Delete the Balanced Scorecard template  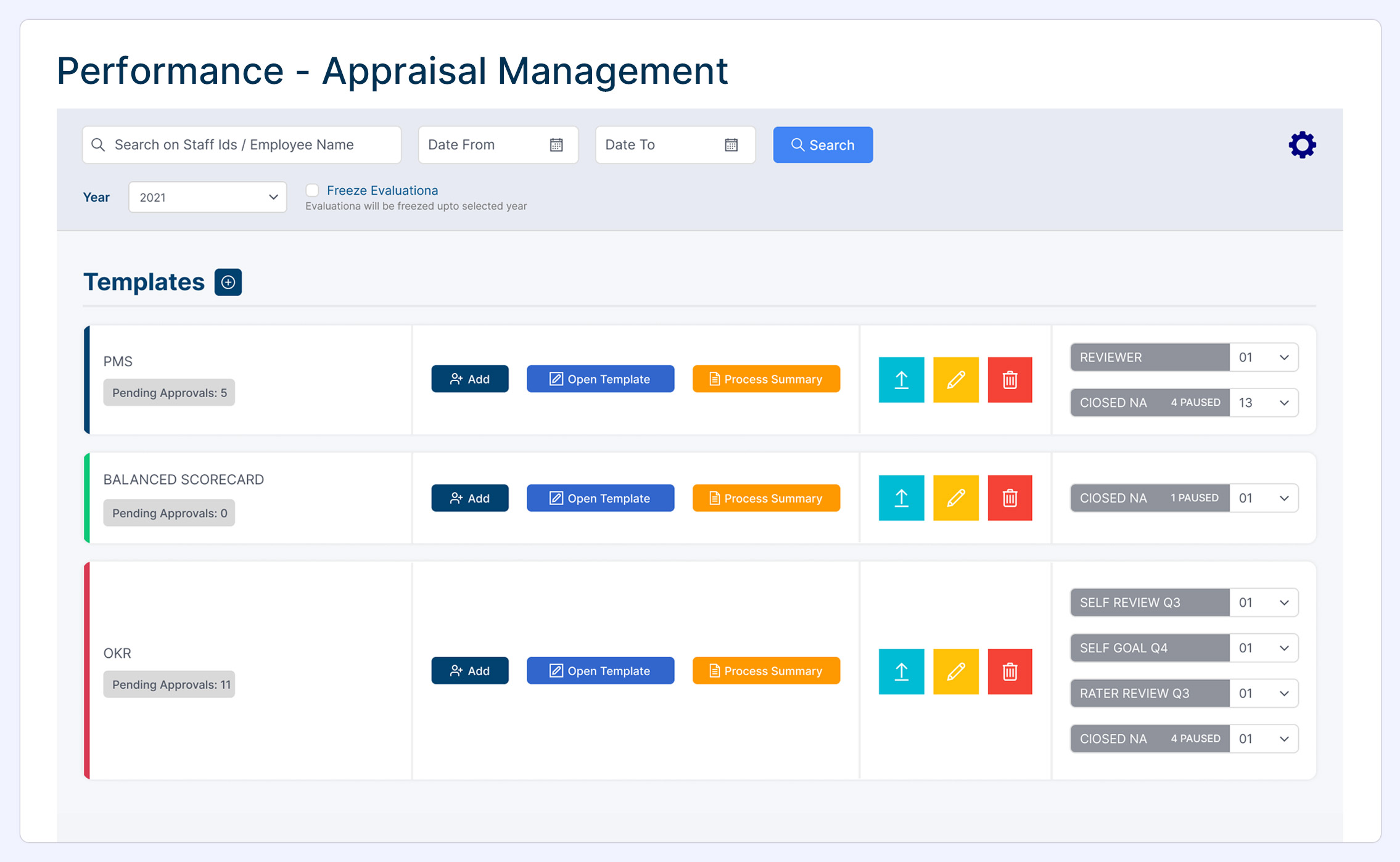1010,498
